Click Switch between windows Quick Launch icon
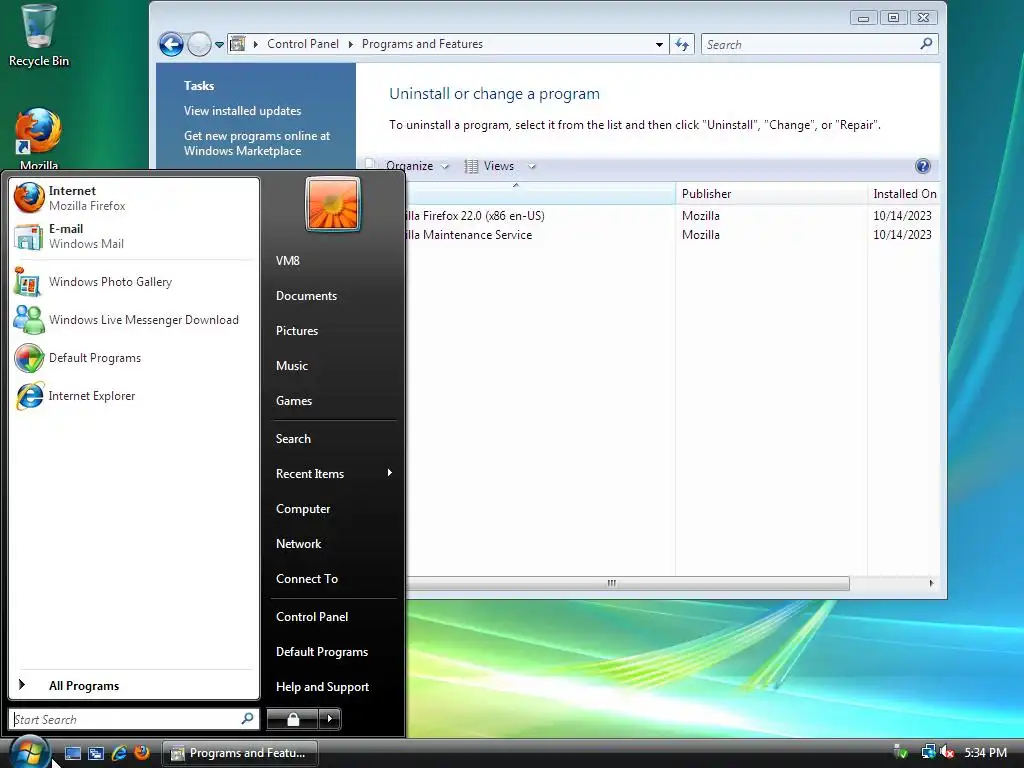This screenshot has height=768, width=1024. point(96,753)
